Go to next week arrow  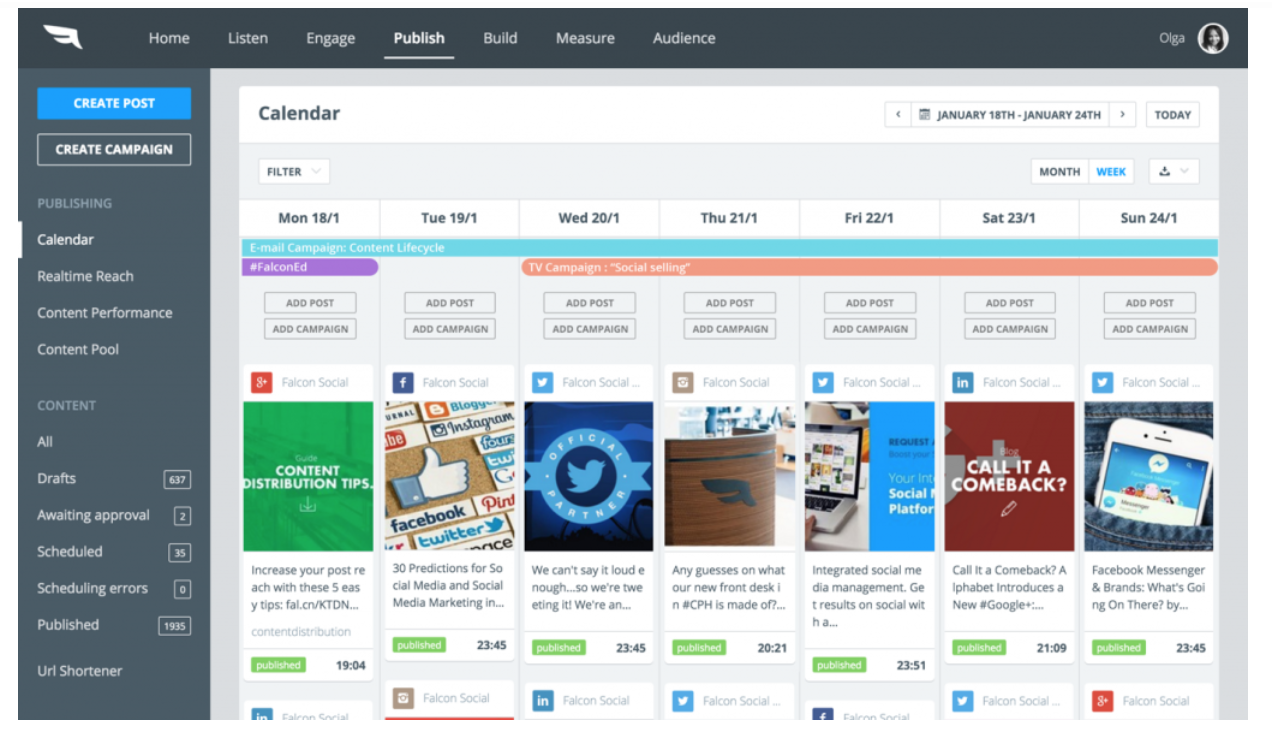1123,114
